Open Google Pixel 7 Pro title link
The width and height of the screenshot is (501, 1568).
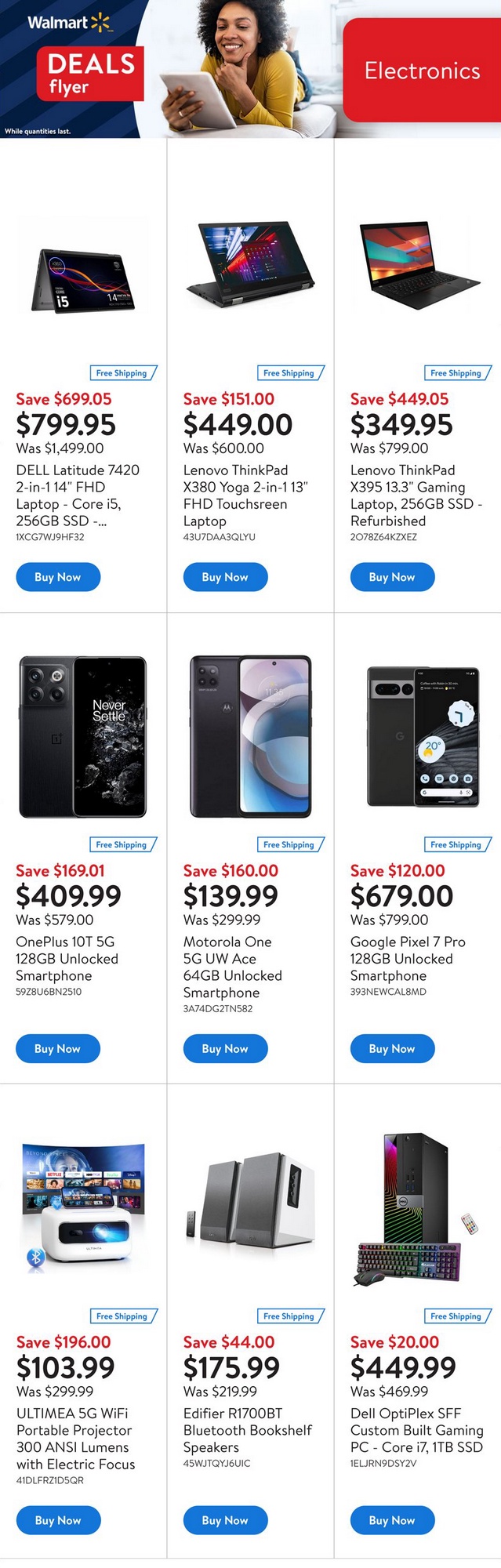(408, 958)
